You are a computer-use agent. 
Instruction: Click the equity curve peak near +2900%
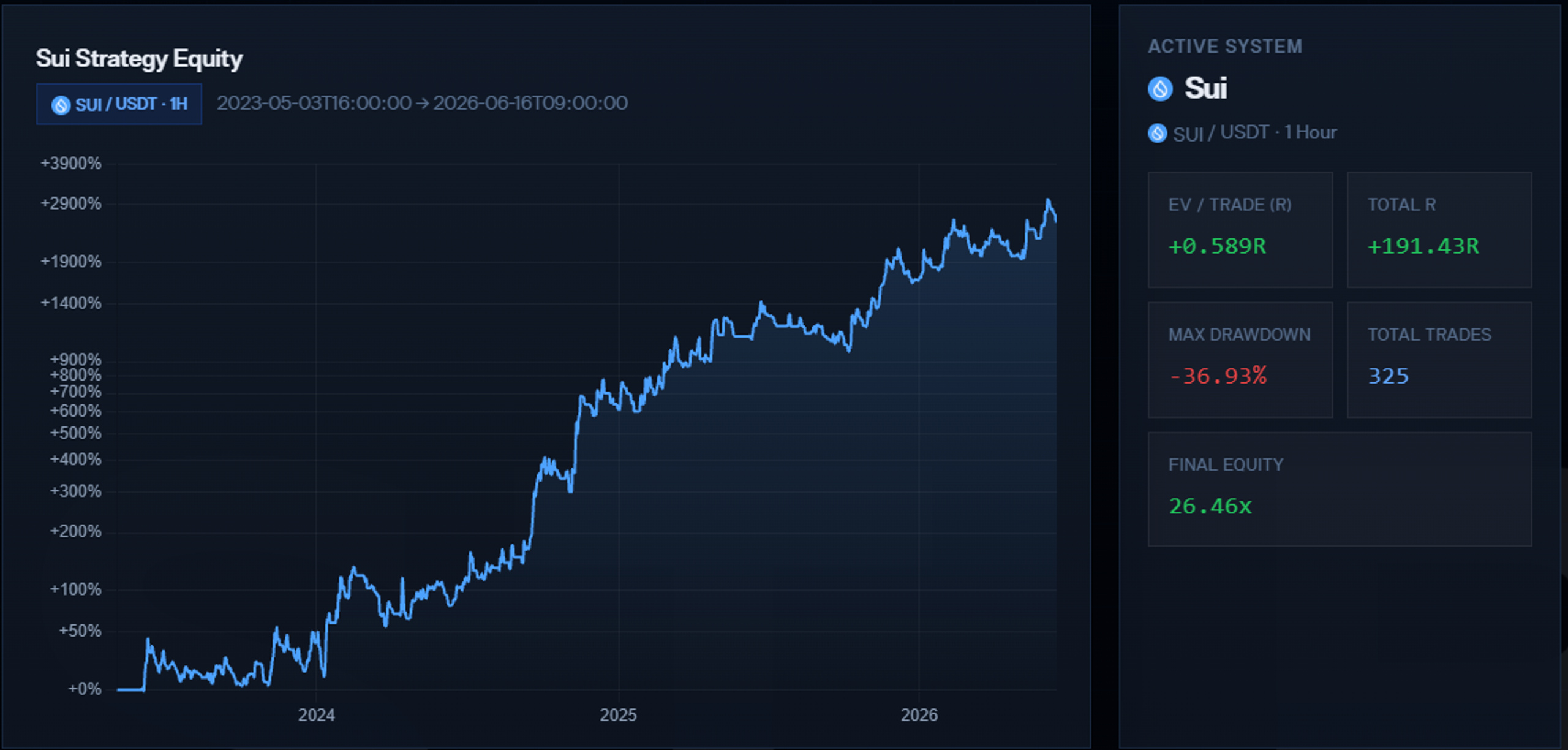(1048, 201)
